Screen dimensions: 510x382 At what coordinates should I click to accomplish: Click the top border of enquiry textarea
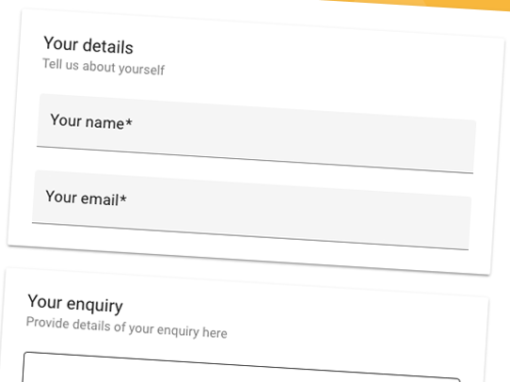(242, 366)
